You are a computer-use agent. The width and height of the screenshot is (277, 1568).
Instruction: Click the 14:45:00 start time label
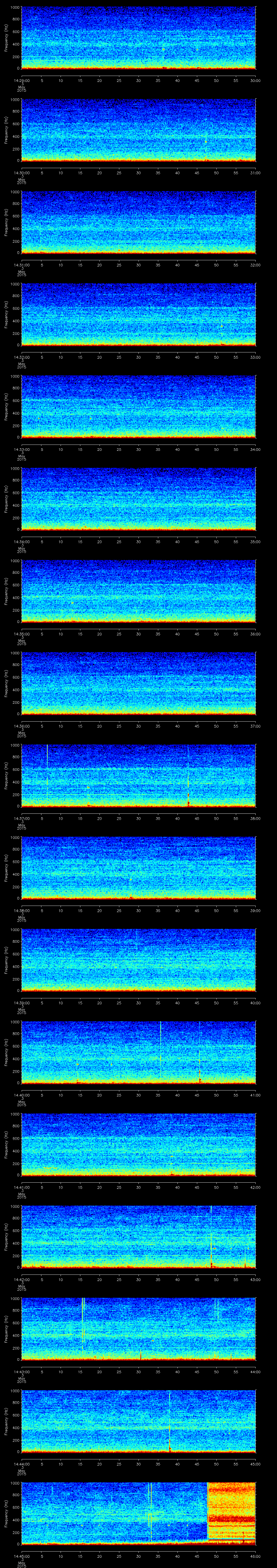click(21, 1556)
